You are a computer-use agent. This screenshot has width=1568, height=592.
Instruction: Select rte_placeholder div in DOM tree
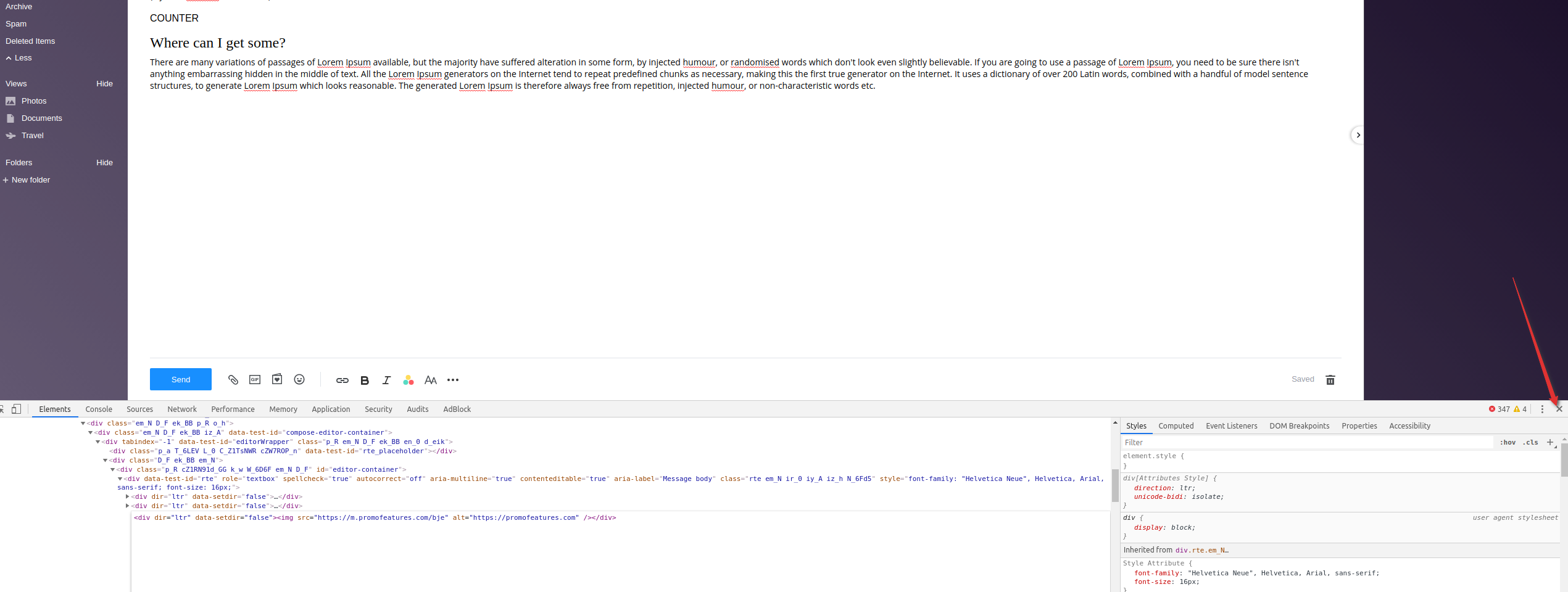pos(283,451)
